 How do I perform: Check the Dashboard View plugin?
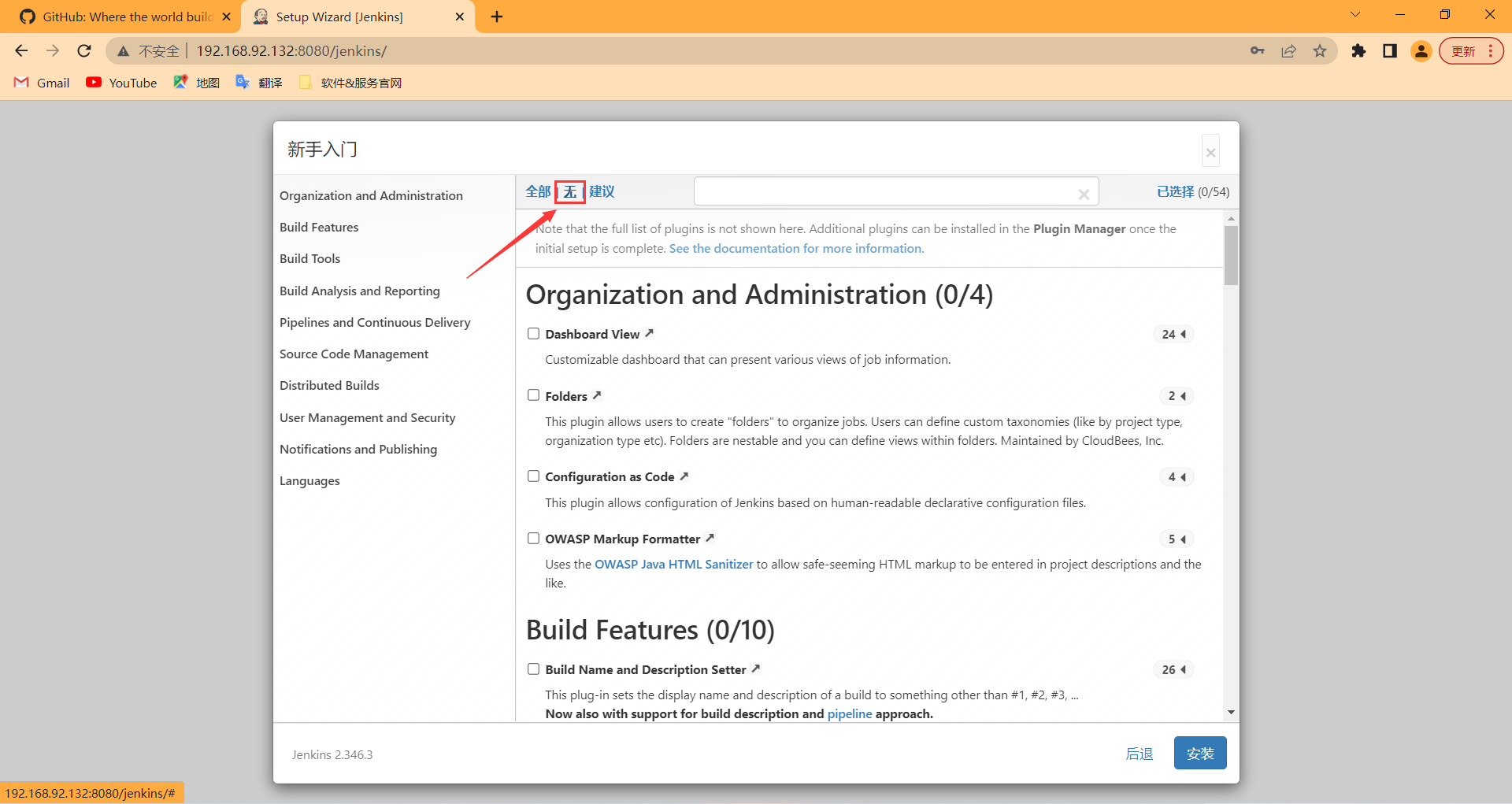pyautogui.click(x=533, y=334)
